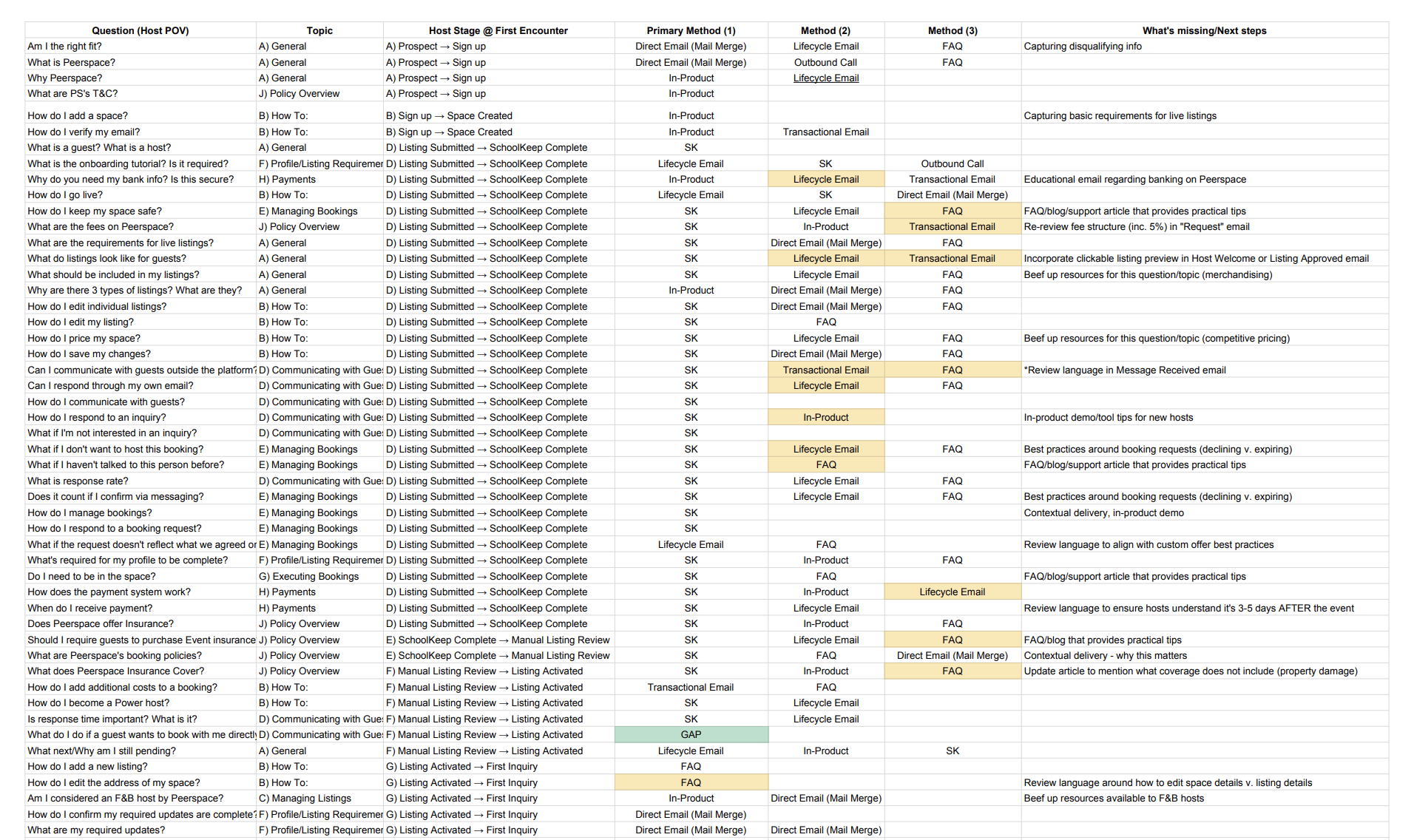The height and width of the screenshot is (840, 1414).
Task: Click 'Transactional Email' in verify my email row
Action: click(826, 132)
